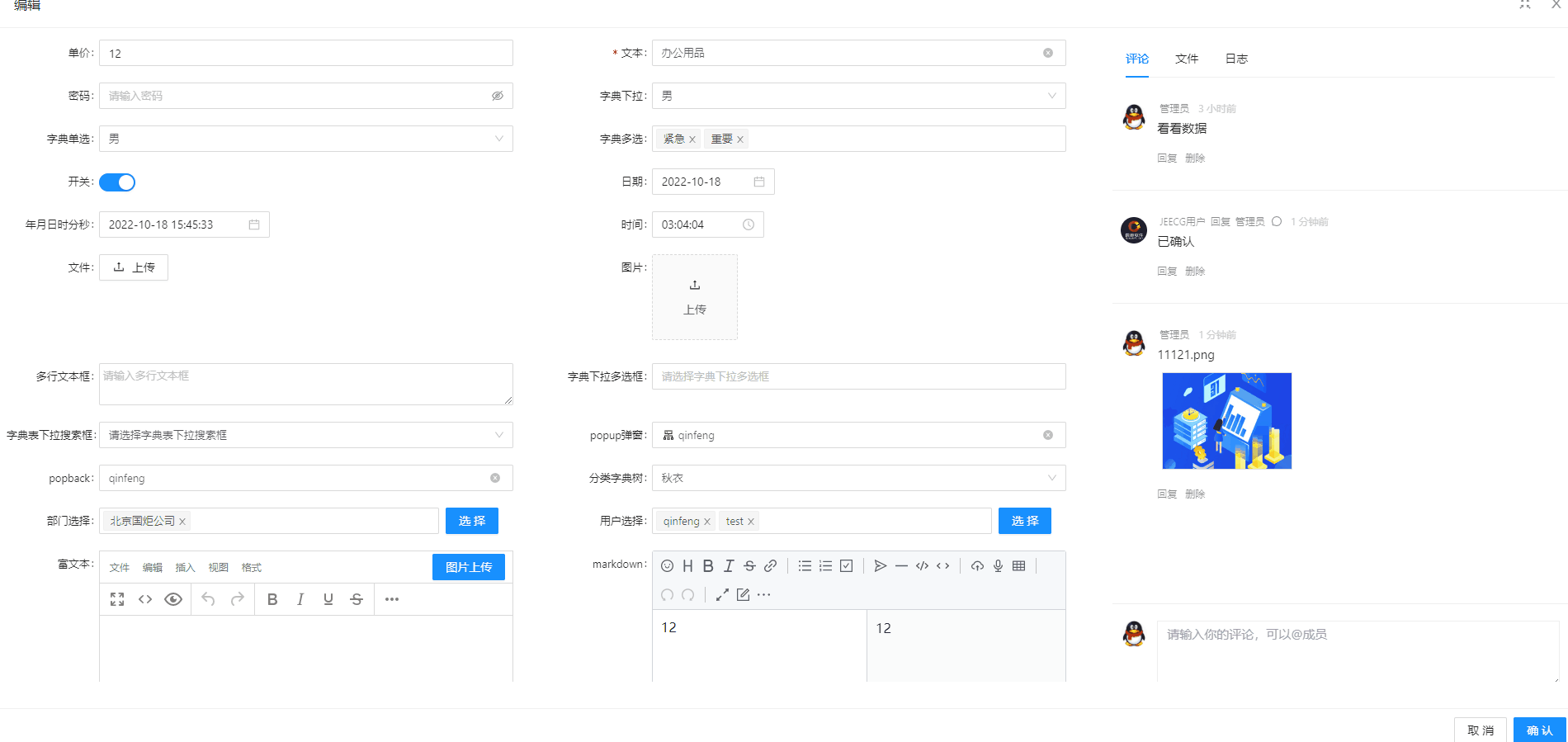Remove the 重要 tag
The image size is (1568, 742).
740,139
